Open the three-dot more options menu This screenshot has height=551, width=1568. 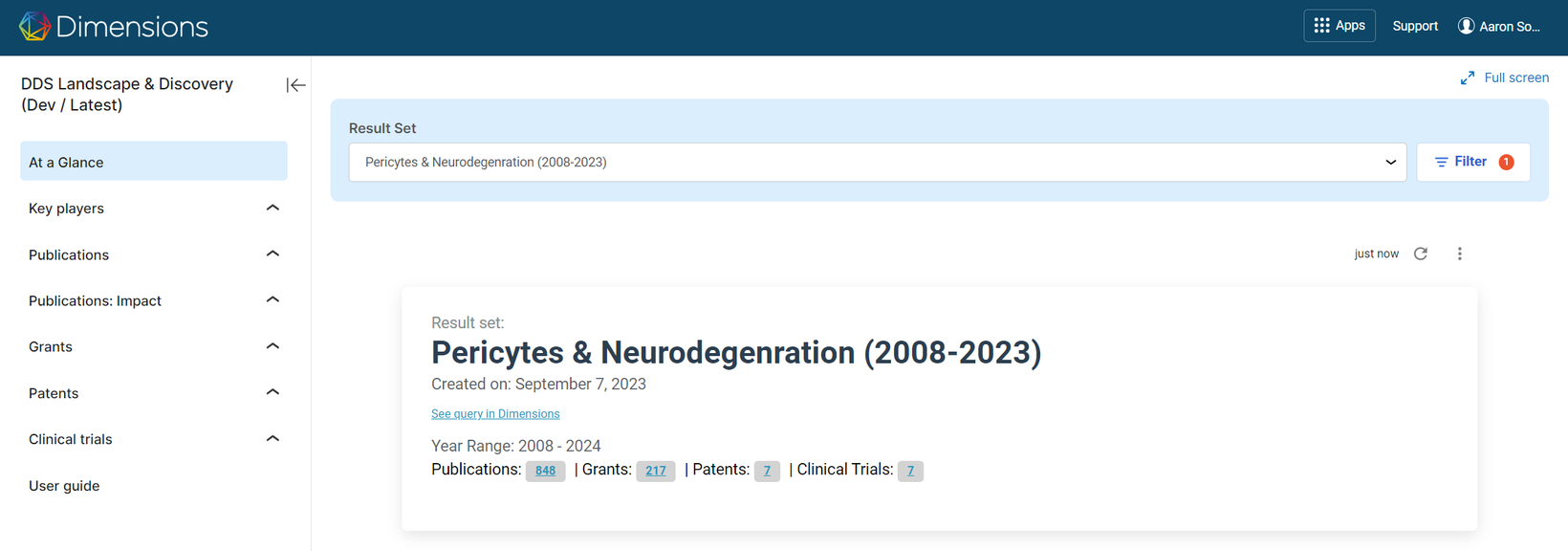[x=1459, y=253]
